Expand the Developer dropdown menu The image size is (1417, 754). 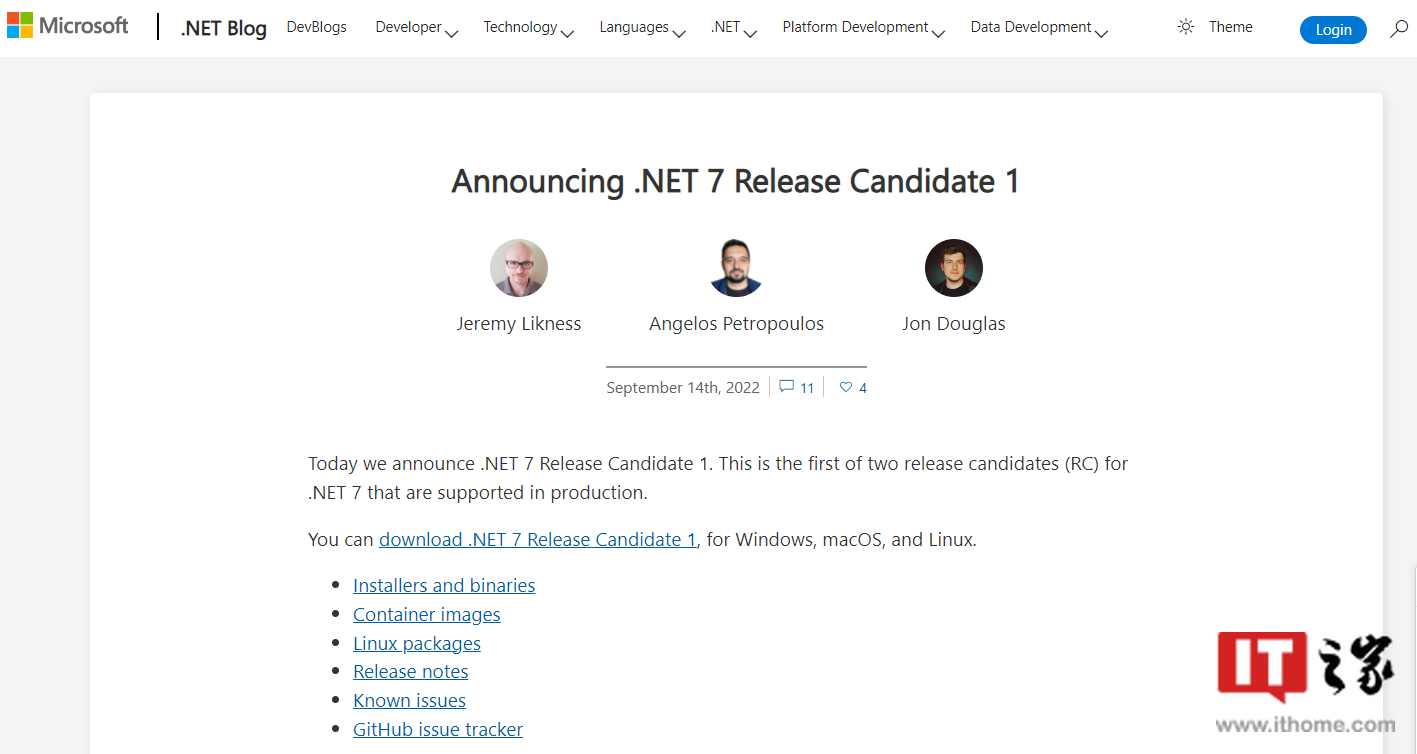point(416,28)
